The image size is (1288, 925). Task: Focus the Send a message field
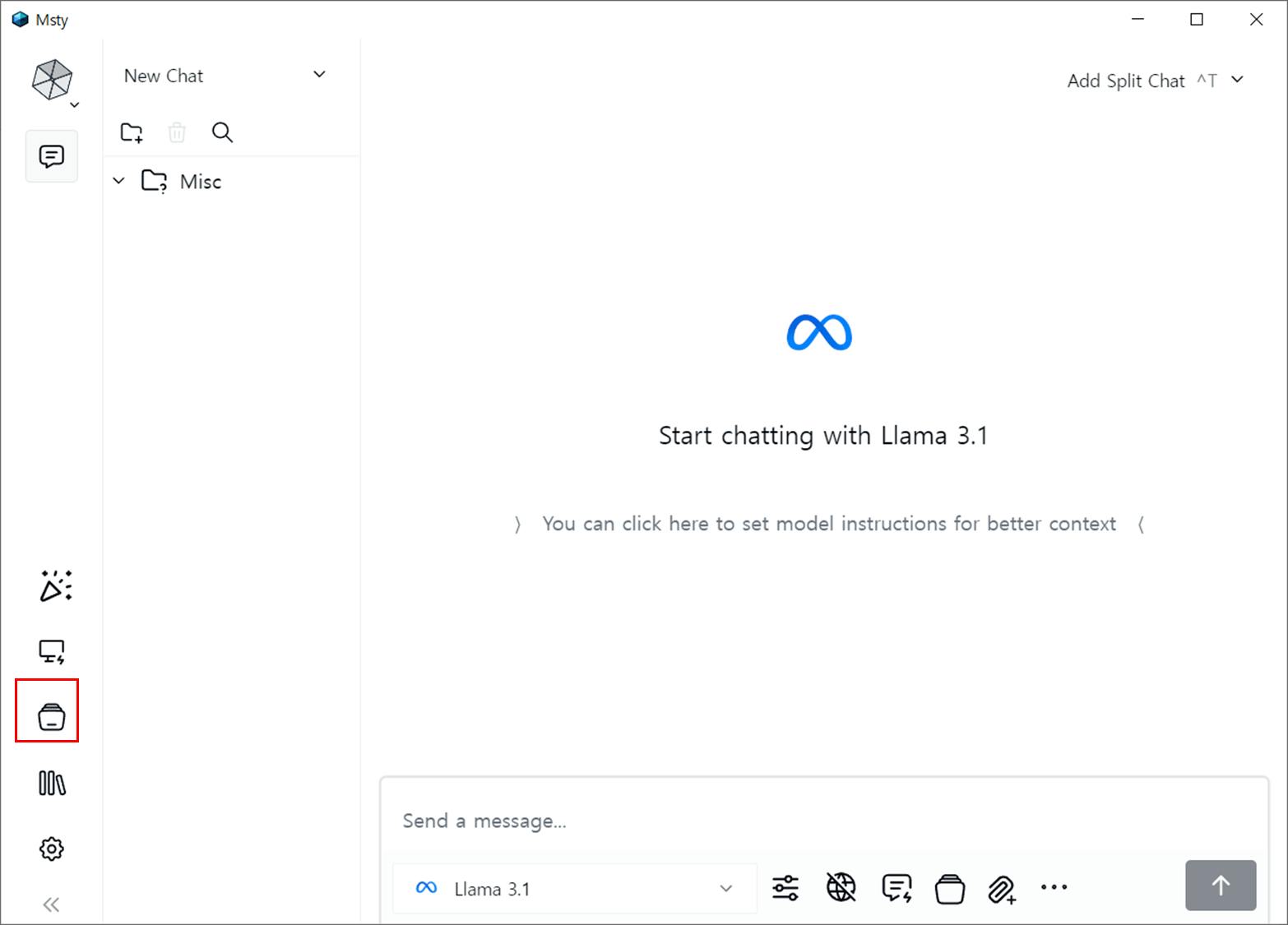[x=822, y=821]
